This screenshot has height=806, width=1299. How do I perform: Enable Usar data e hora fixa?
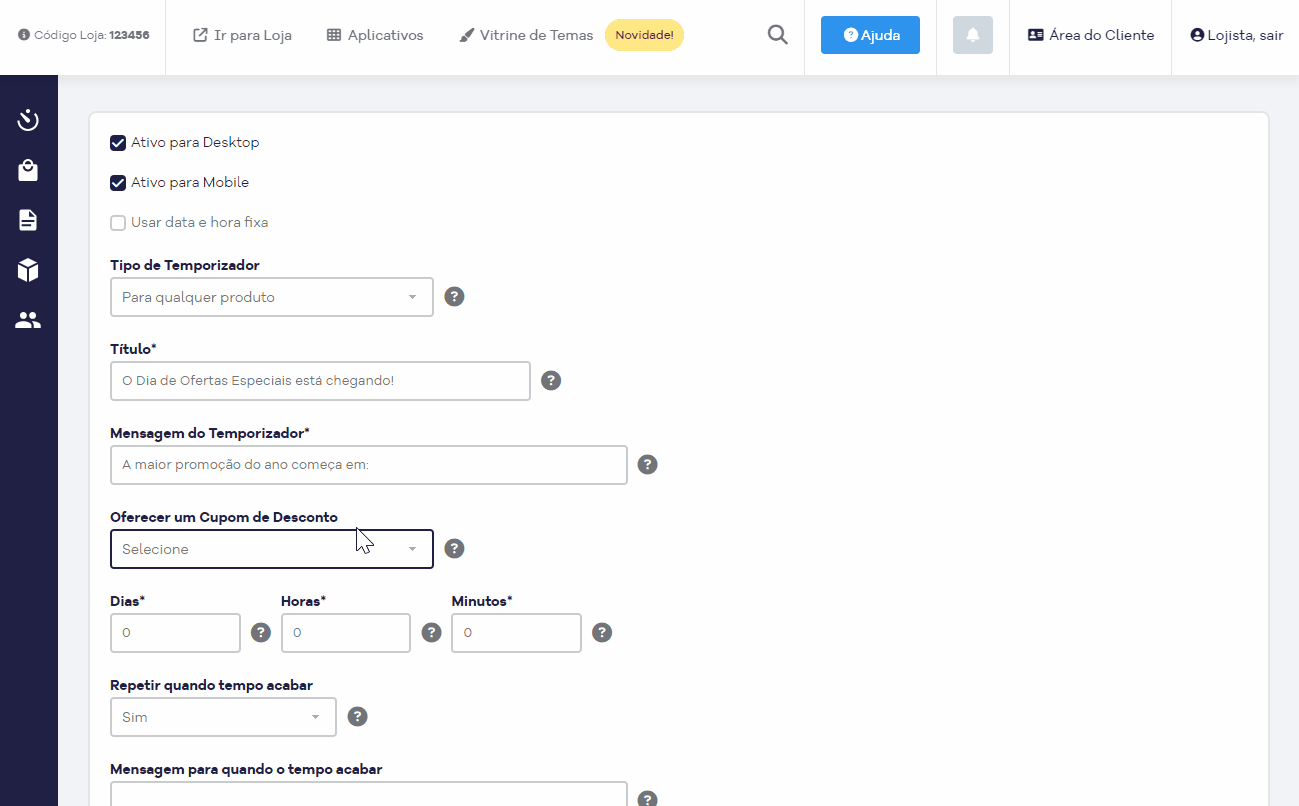118,223
